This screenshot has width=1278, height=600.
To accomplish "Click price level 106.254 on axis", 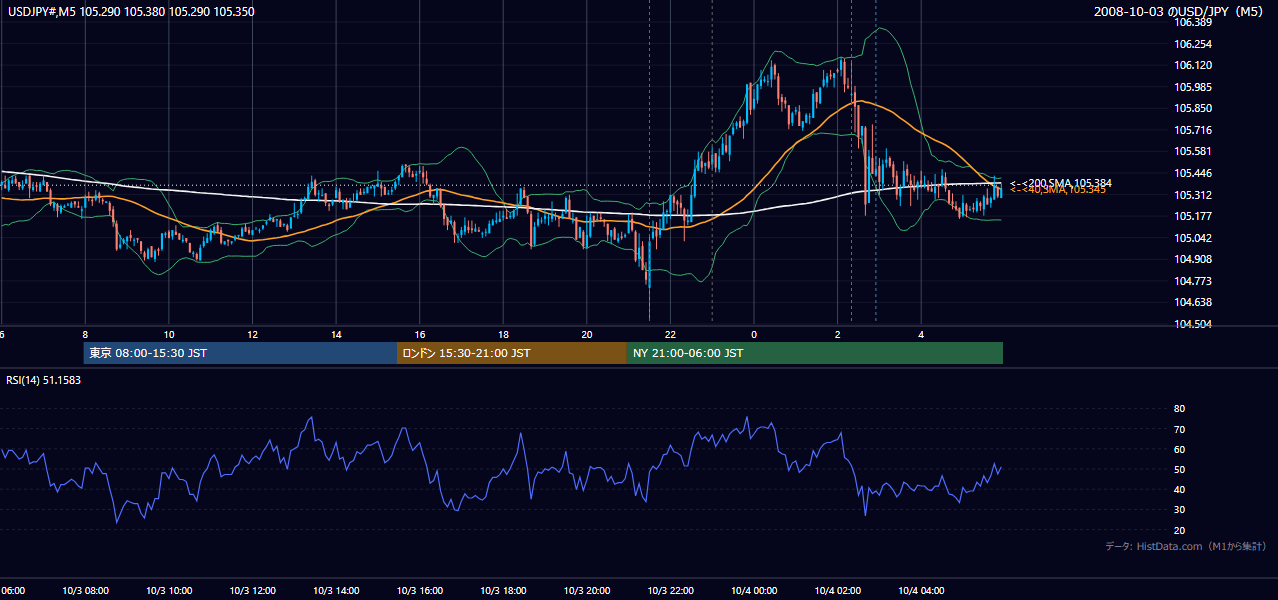I will pyautogui.click(x=1194, y=44).
